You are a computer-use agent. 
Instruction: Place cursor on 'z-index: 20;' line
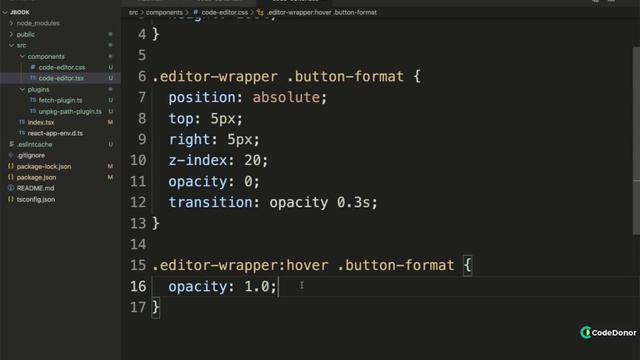point(218,160)
